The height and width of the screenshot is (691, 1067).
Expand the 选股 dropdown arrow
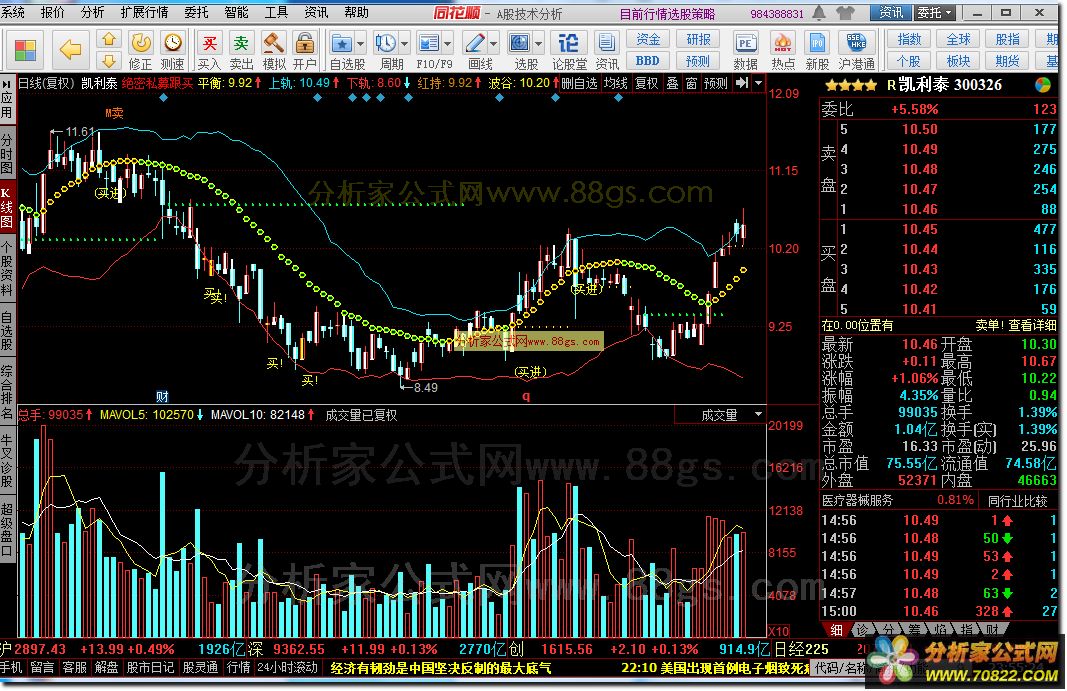pos(538,44)
